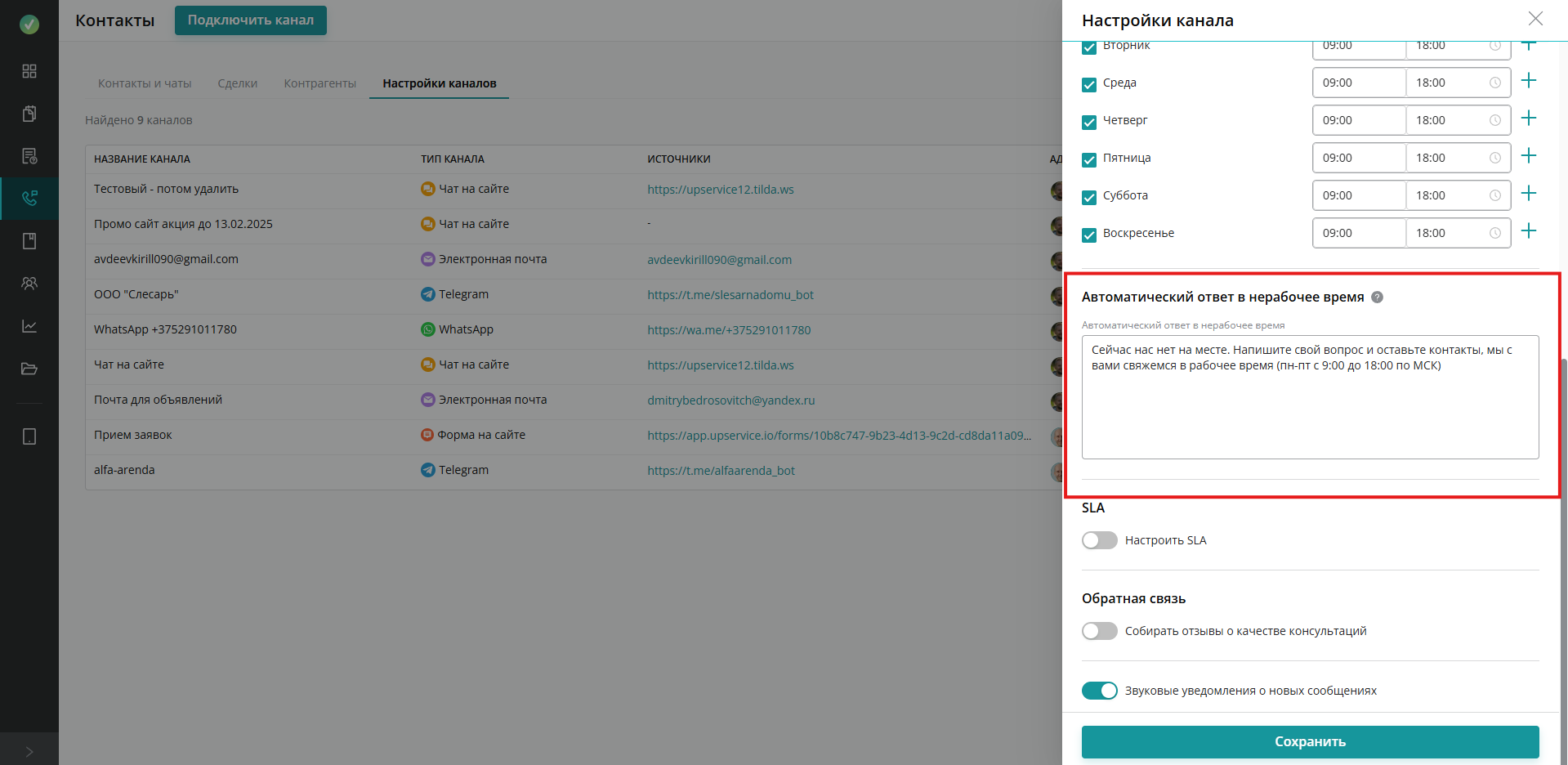Open clock picker in Среда time row

tap(1494, 83)
